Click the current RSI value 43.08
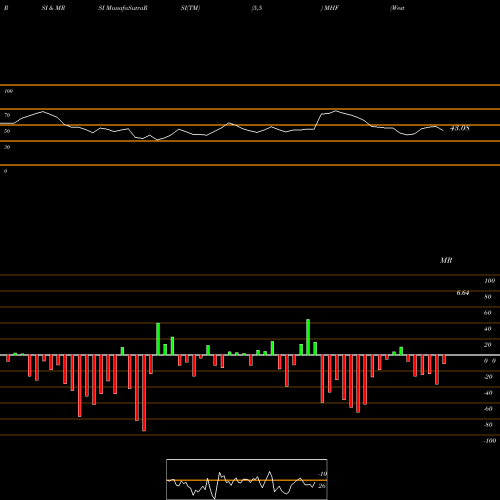The width and height of the screenshot is (500, 500). pyautogui.click(x=460, y=128)
